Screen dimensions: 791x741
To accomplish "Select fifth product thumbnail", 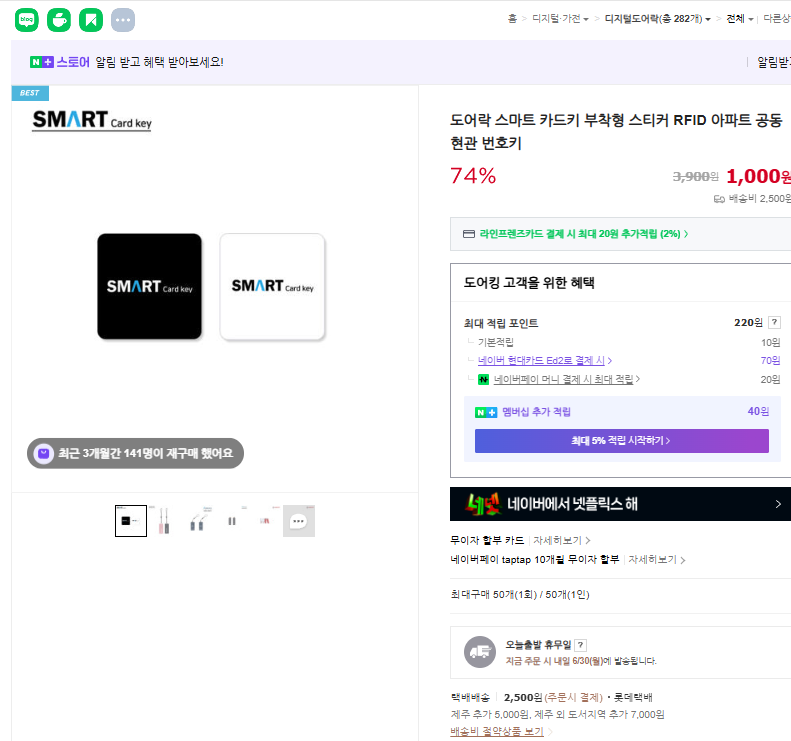I will 265,521.
